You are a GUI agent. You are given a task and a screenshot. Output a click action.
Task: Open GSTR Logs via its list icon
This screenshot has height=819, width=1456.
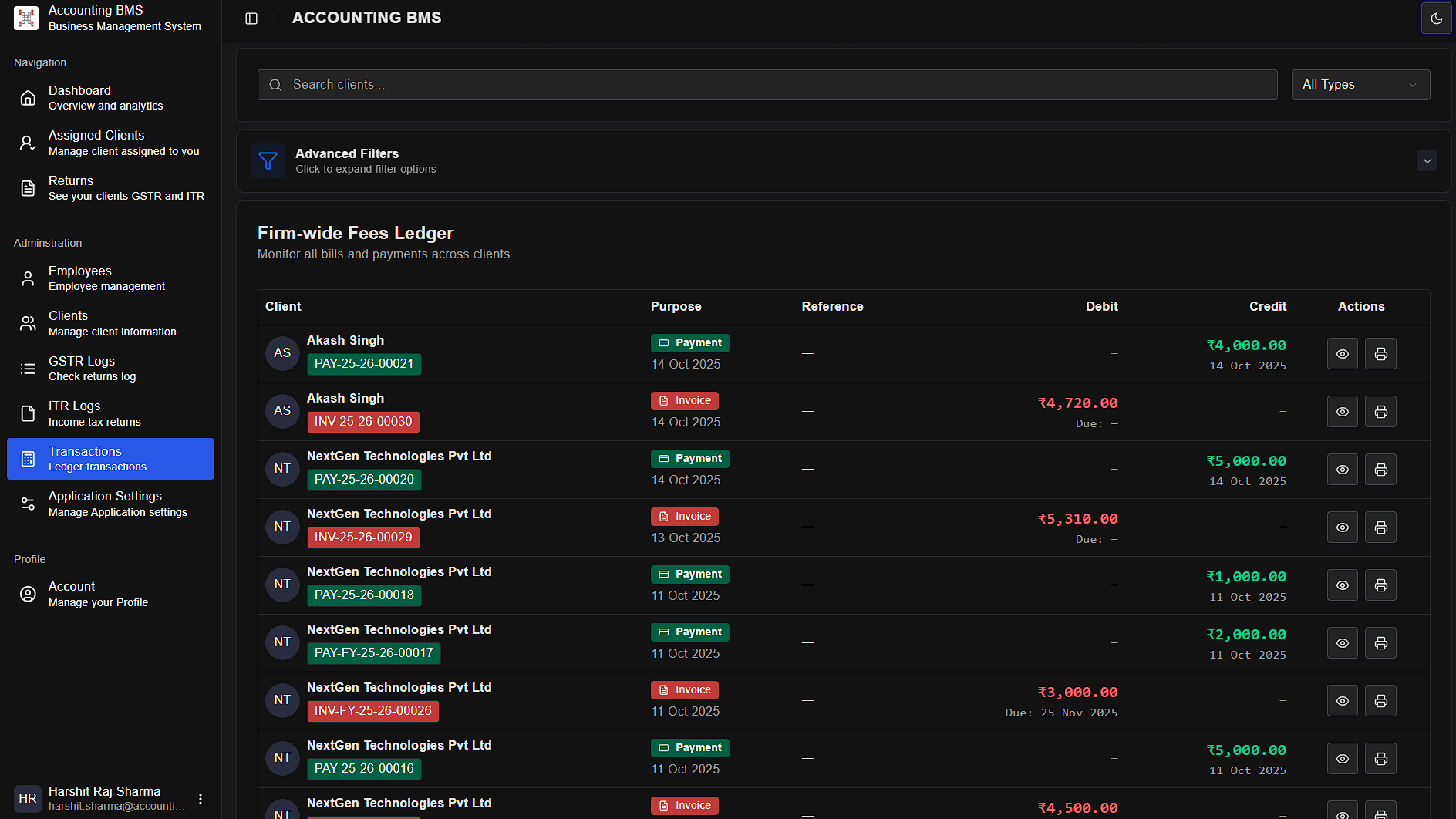[x=28, y=368]
